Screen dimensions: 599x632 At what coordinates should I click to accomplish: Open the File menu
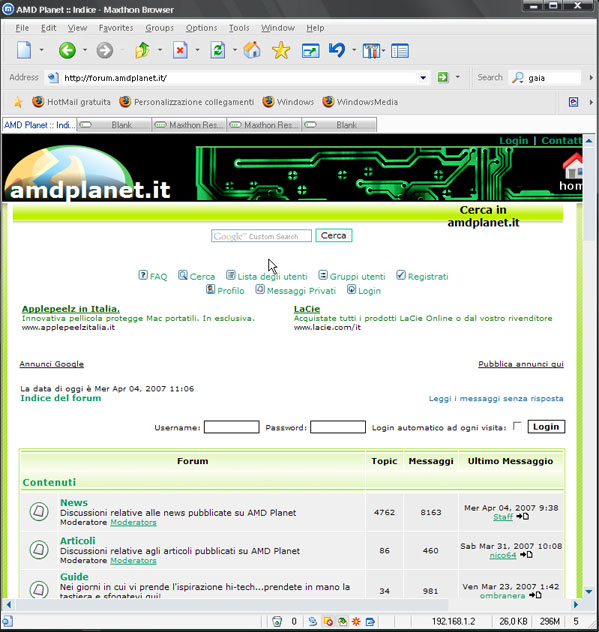[x=22, y=28]
